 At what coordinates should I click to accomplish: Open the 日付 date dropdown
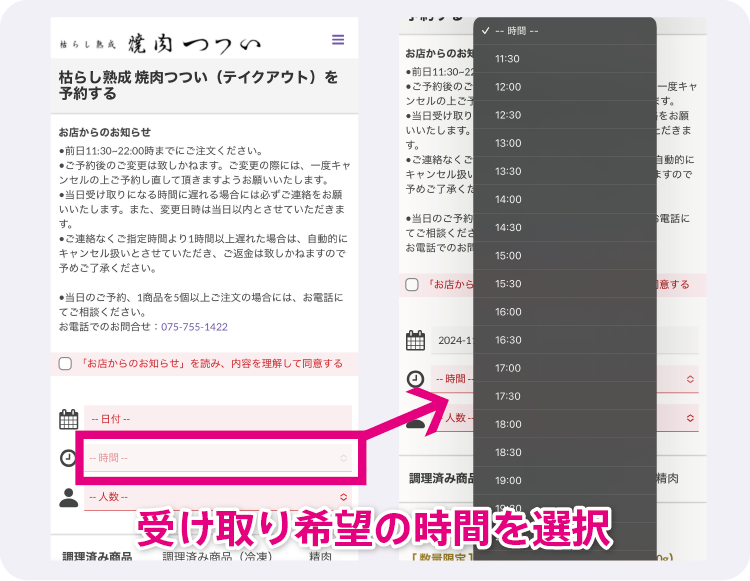click(x=218, y=418)
